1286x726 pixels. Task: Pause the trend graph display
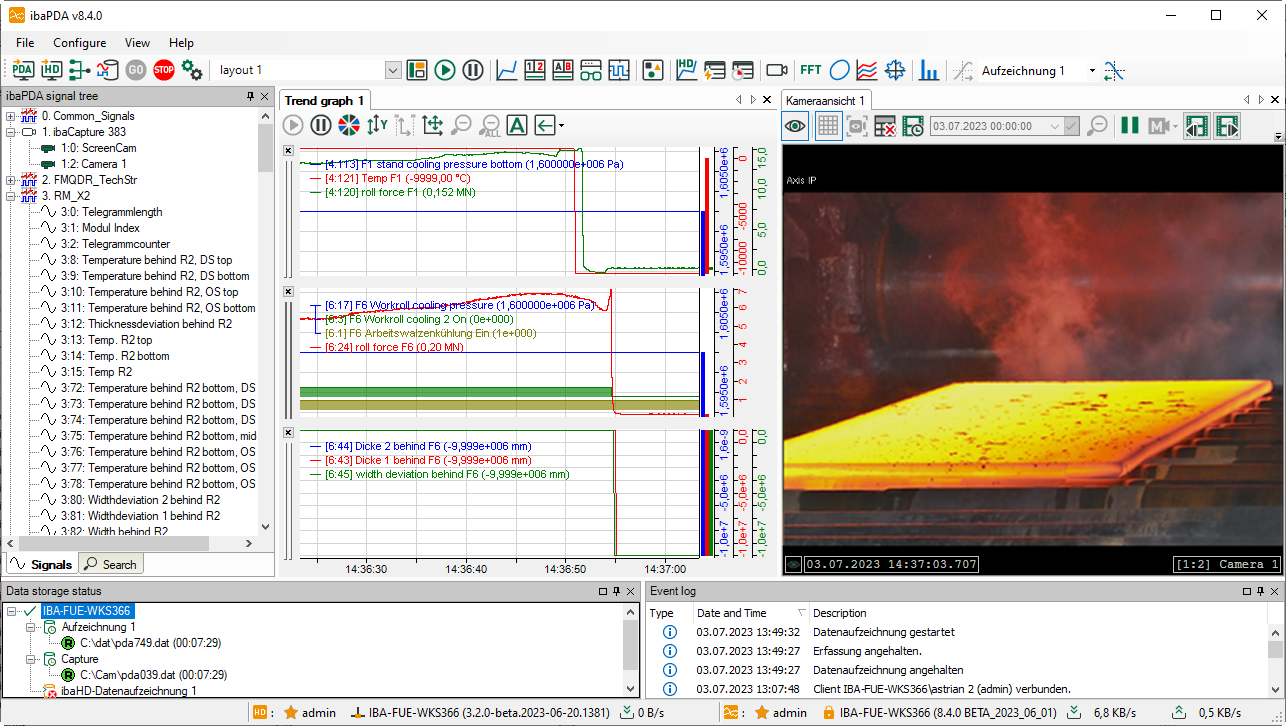[x=320, y=125]
